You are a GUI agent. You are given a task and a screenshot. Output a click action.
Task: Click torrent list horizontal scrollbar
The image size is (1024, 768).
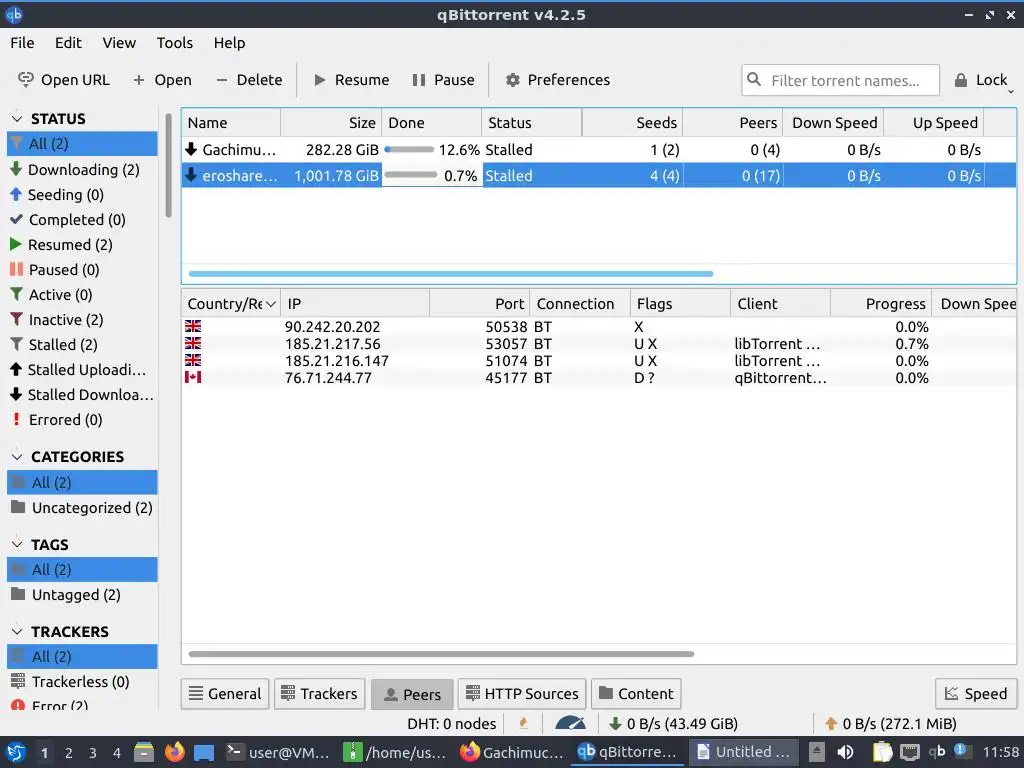[x=451, y=274]
